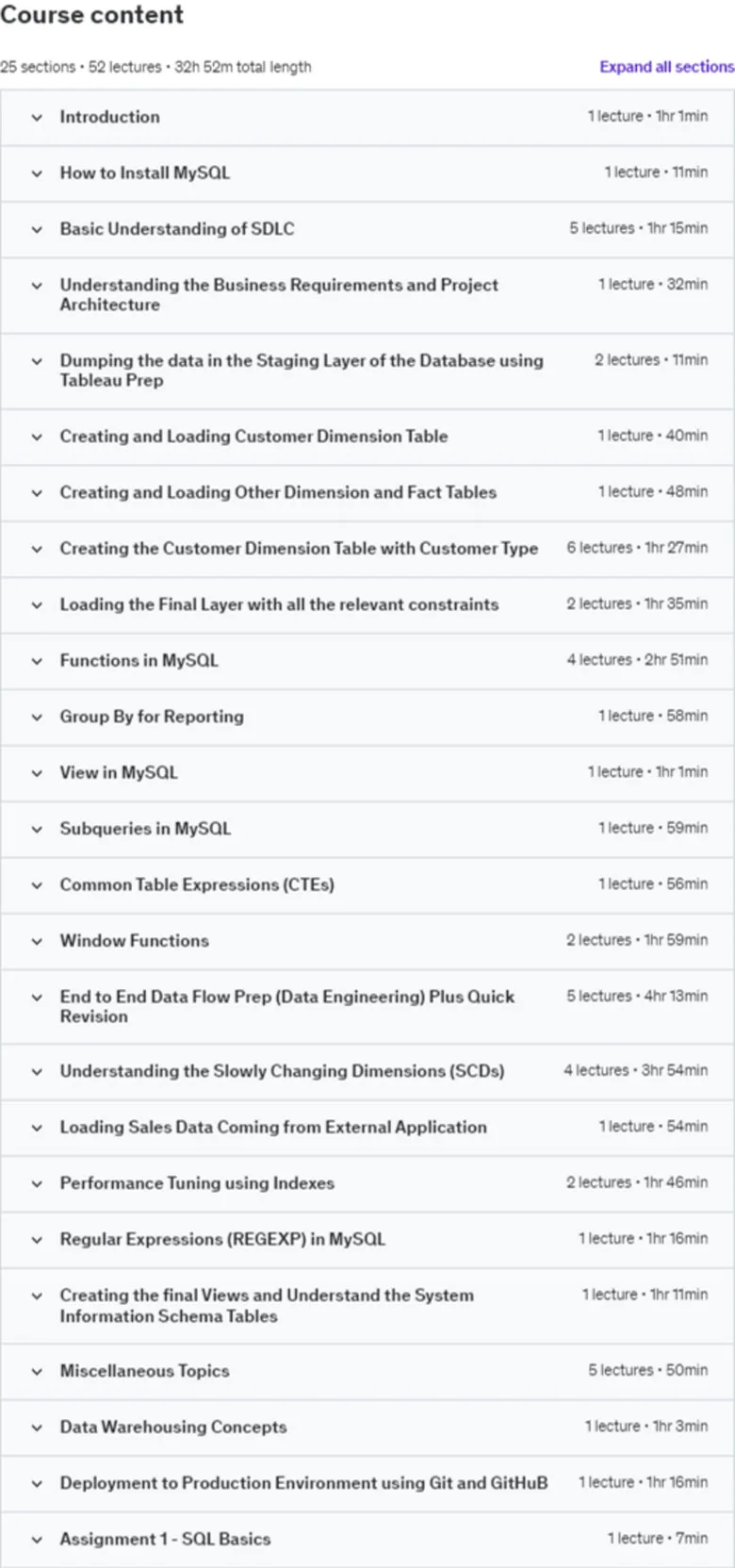Expand Data Warehousing Concepts chevron

pyautogui.click(x=37, y=1428)
